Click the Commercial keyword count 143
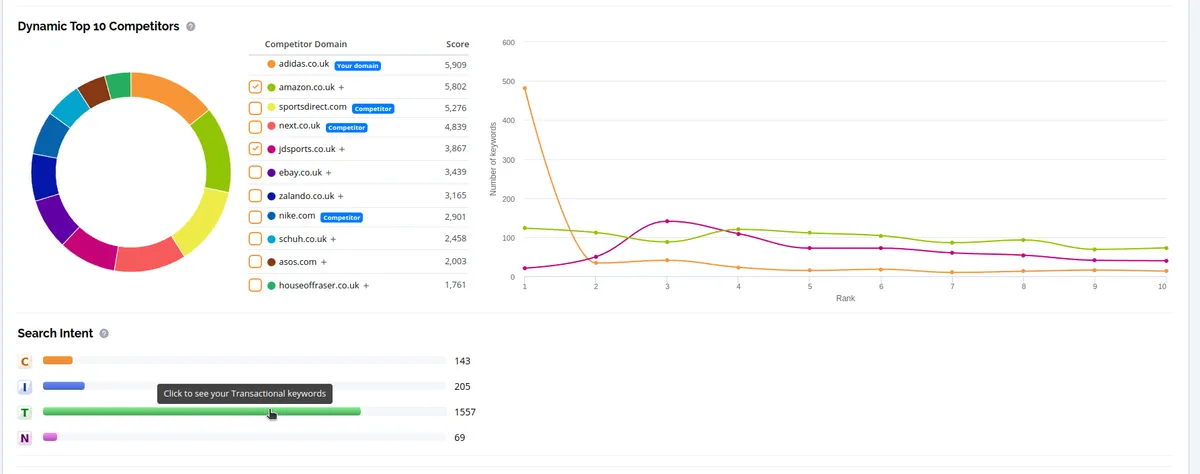 (x=462, y=360)
